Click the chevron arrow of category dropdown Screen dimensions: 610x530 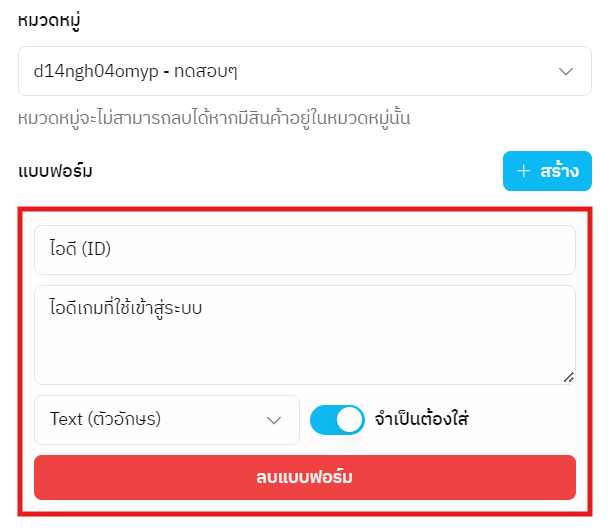coord(566,72)
